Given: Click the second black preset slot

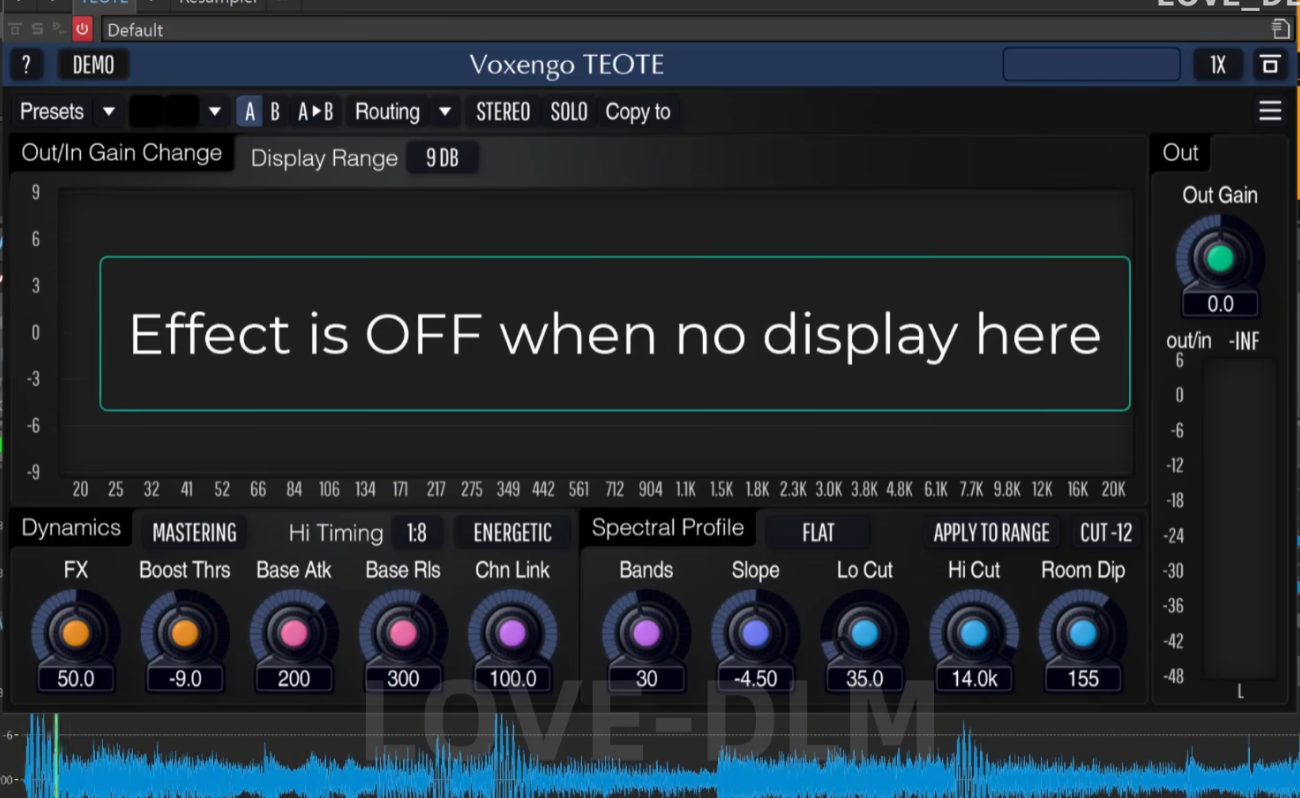Looking at the screenshot, I should (182, 112).
